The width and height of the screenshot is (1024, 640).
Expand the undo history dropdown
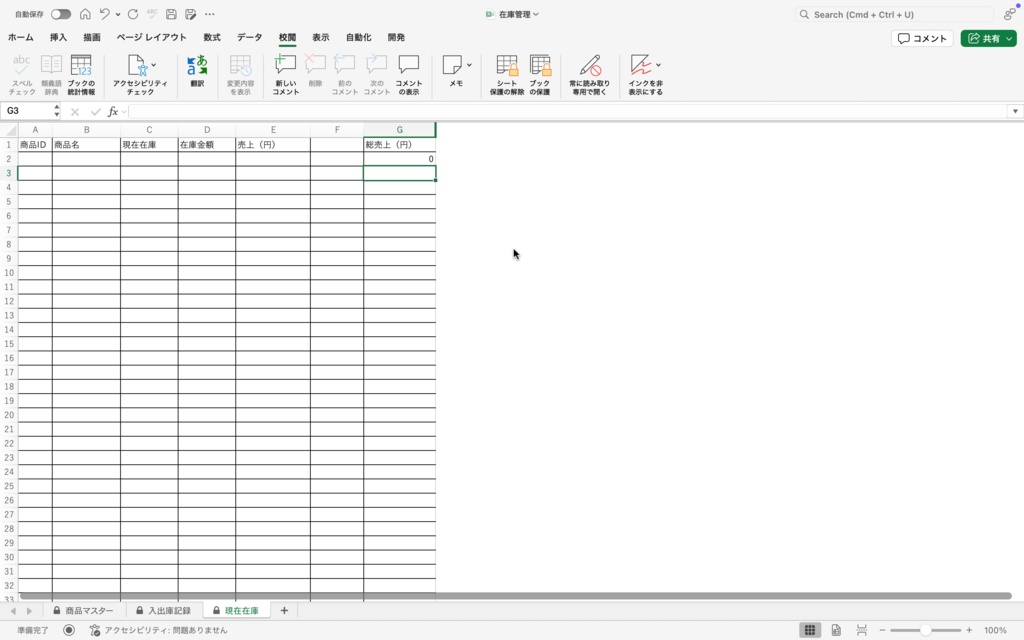point(118,14)
